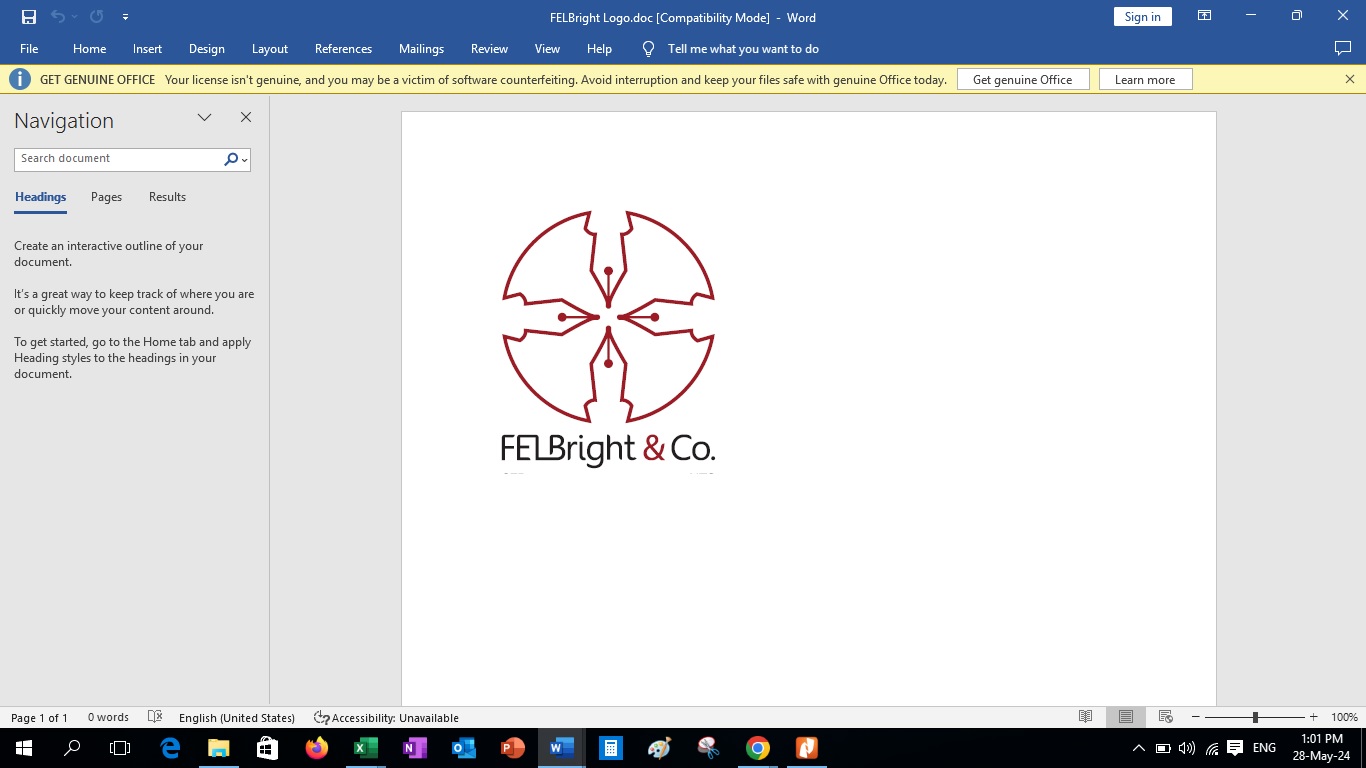Click the FELBright & Co. logo image
The width and height of the screenshot is (1366, 768).
pos(608,340)
